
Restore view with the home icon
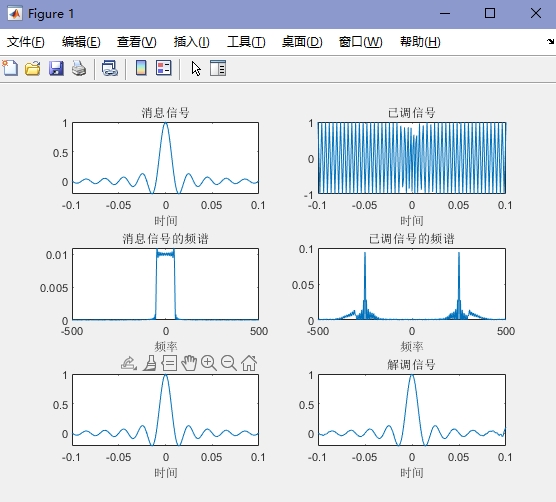249,363
